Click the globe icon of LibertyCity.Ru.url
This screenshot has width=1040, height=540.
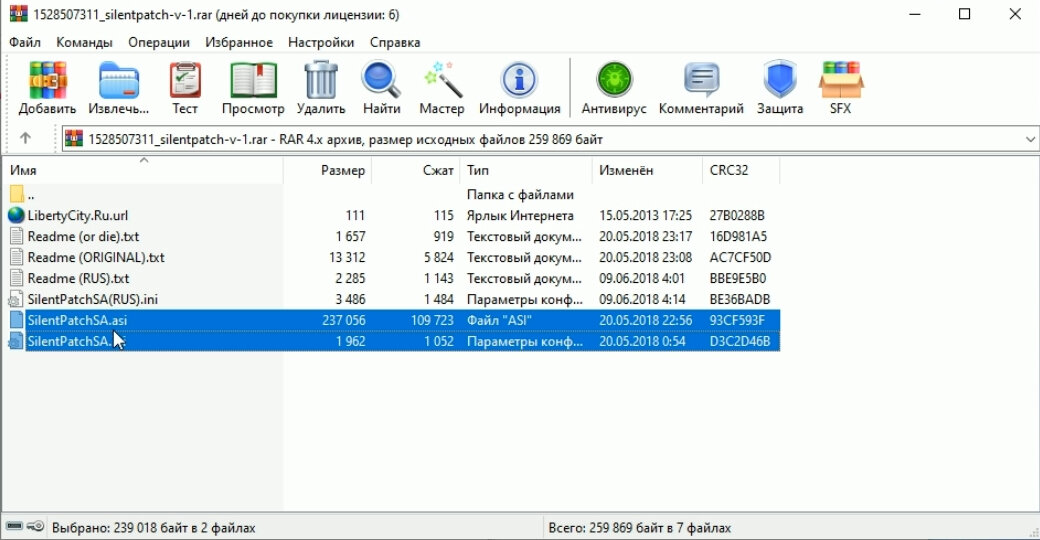pos(16,215)
